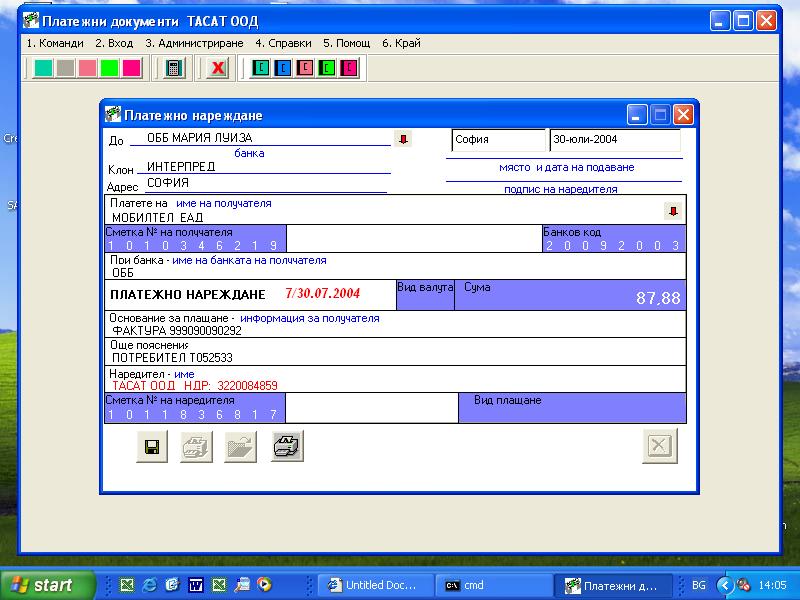Select the teal bracket document icon
Image resolution: width=800 pixels, height=600 pixels.
pos(261,68)
